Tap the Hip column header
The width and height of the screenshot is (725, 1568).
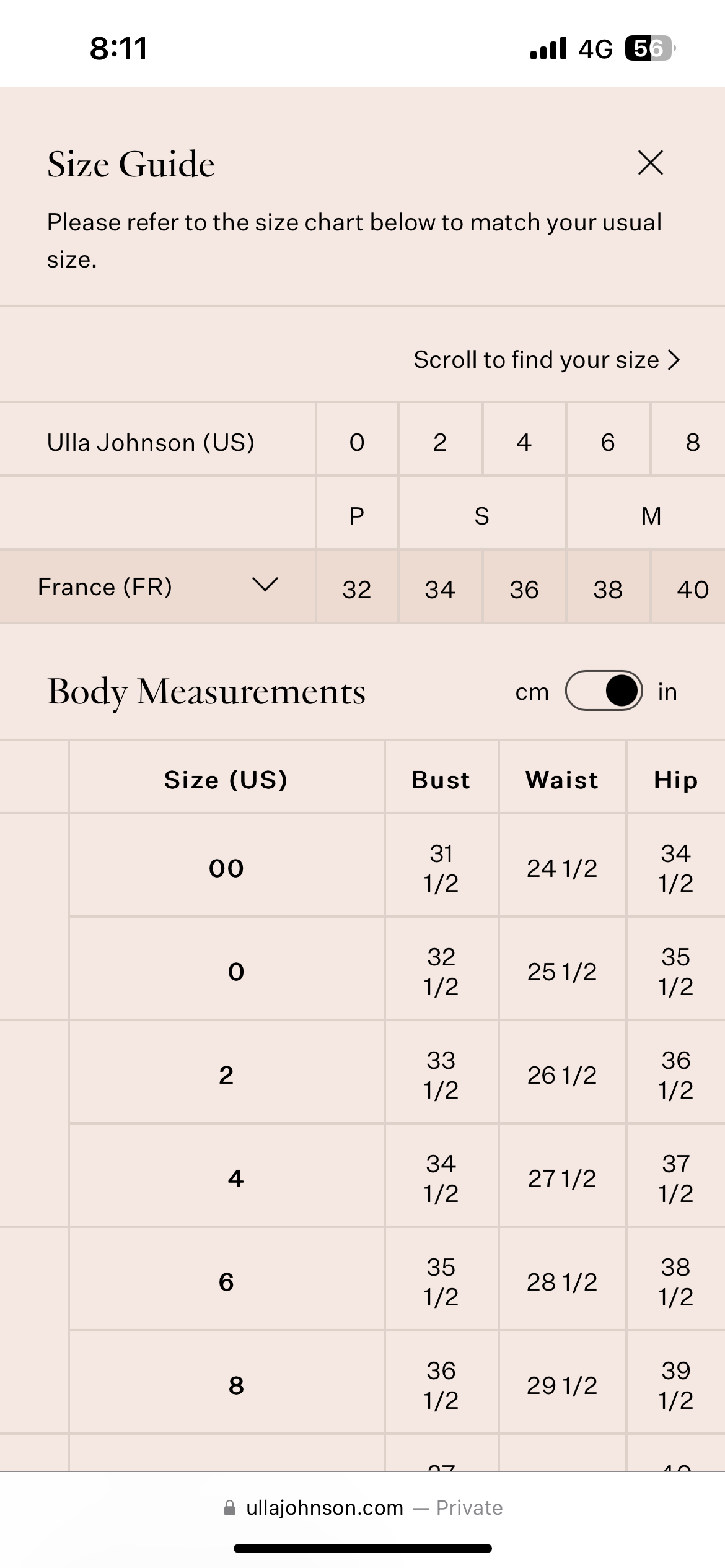coord(675,780)
